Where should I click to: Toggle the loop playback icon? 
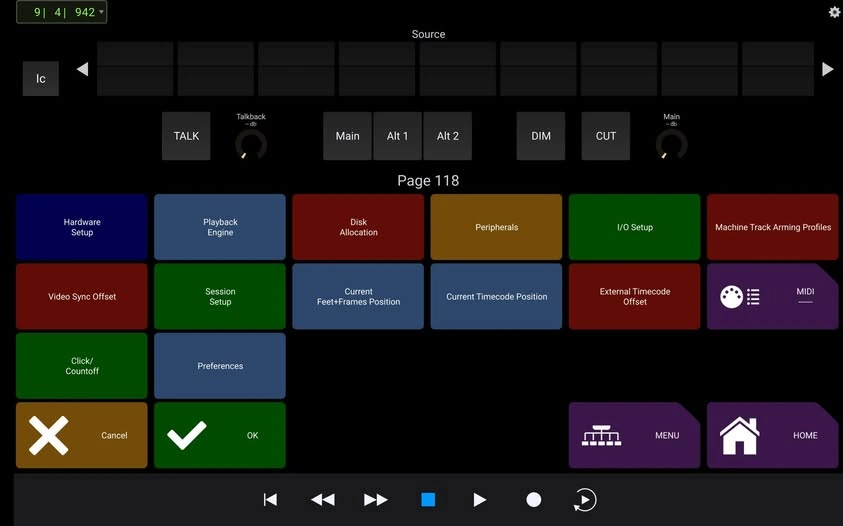pyautogui.click(x=586, y=500)
